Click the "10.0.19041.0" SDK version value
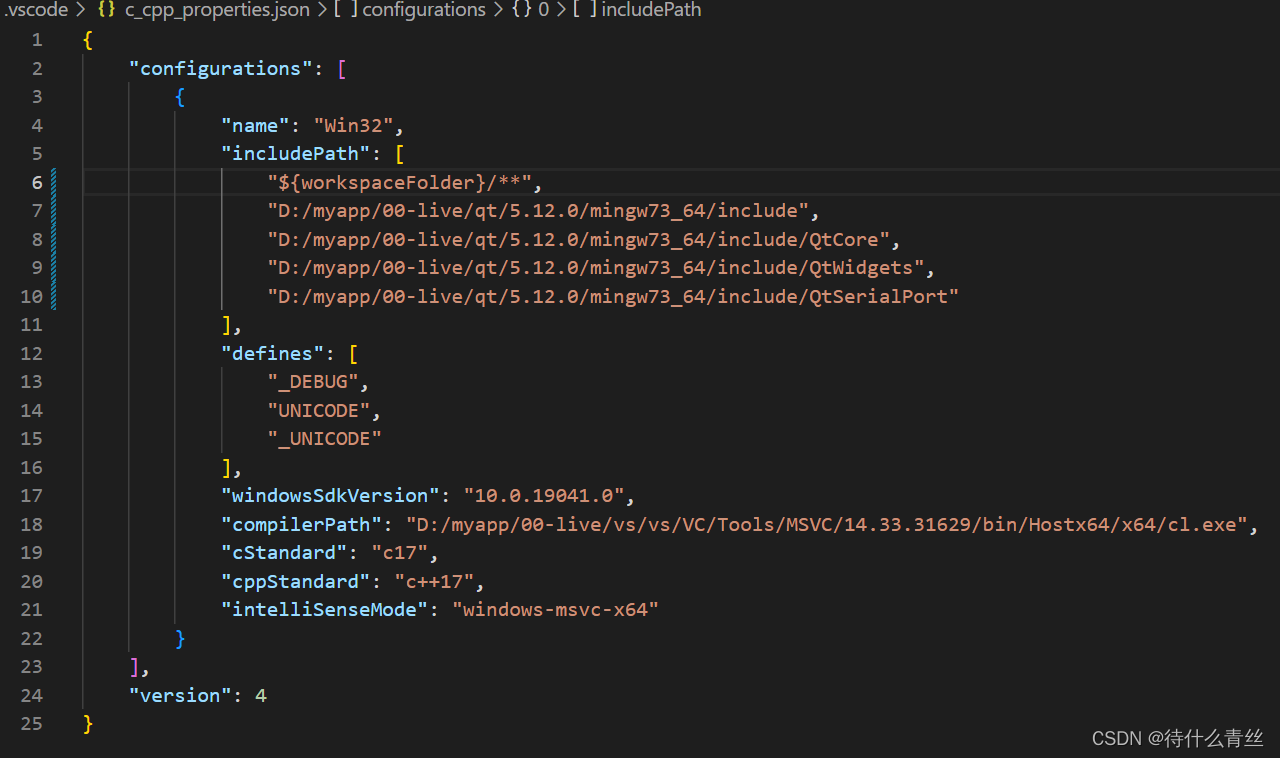 click(544, 496)
